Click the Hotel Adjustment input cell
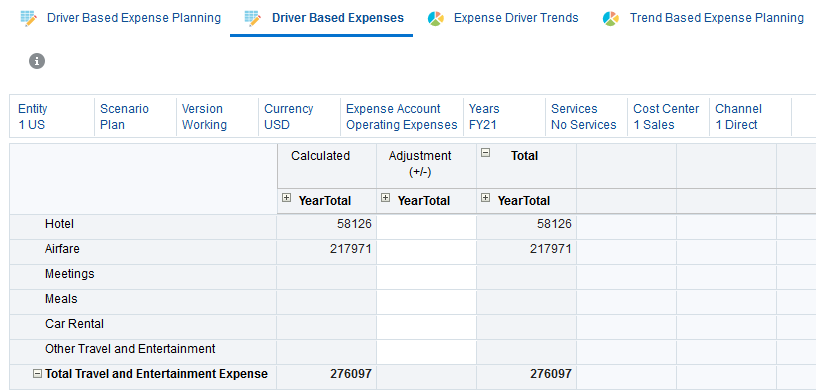This screenshot has width=816, height=390. tap(426, 227)
